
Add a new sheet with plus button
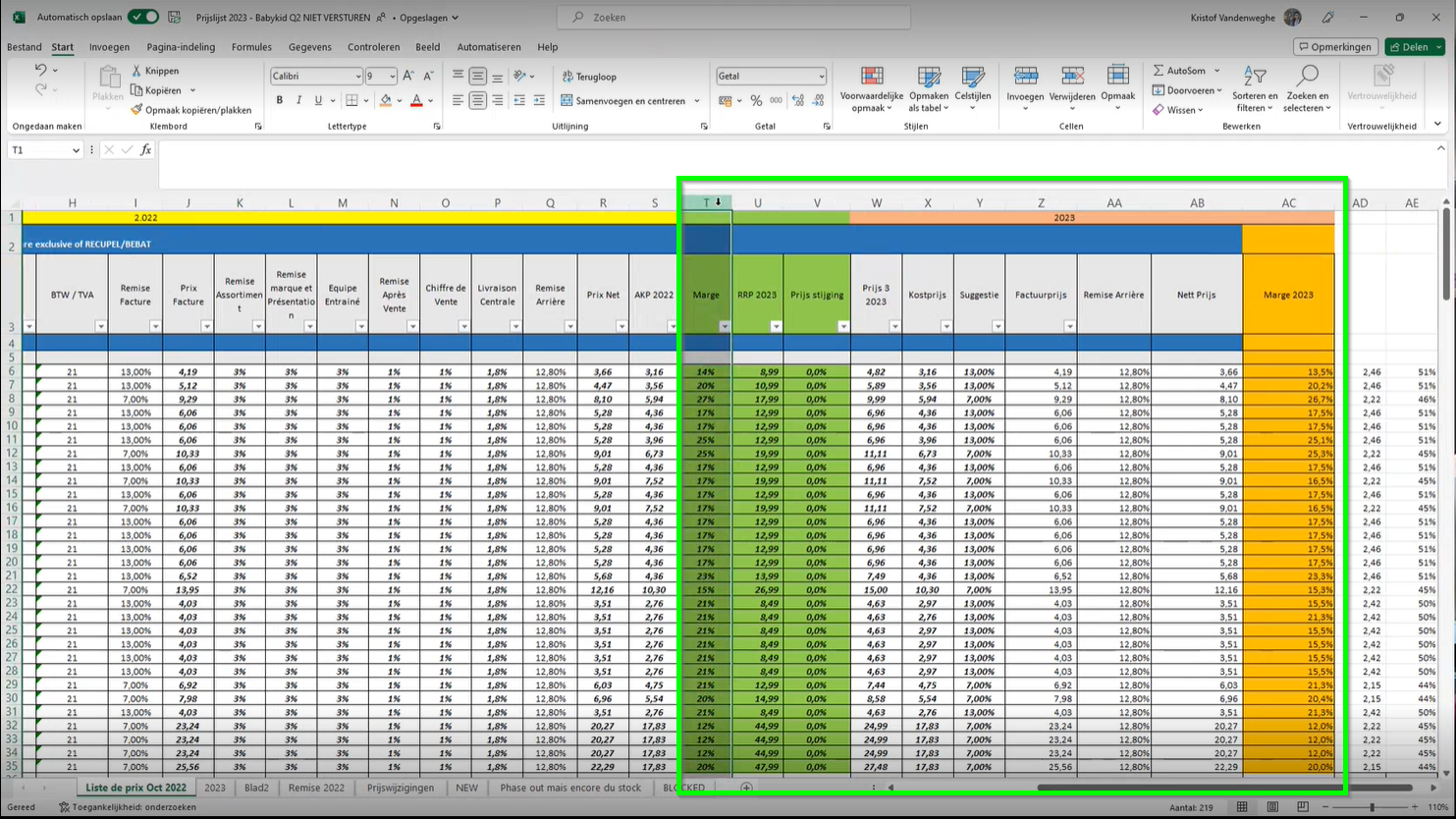point(746,788)
